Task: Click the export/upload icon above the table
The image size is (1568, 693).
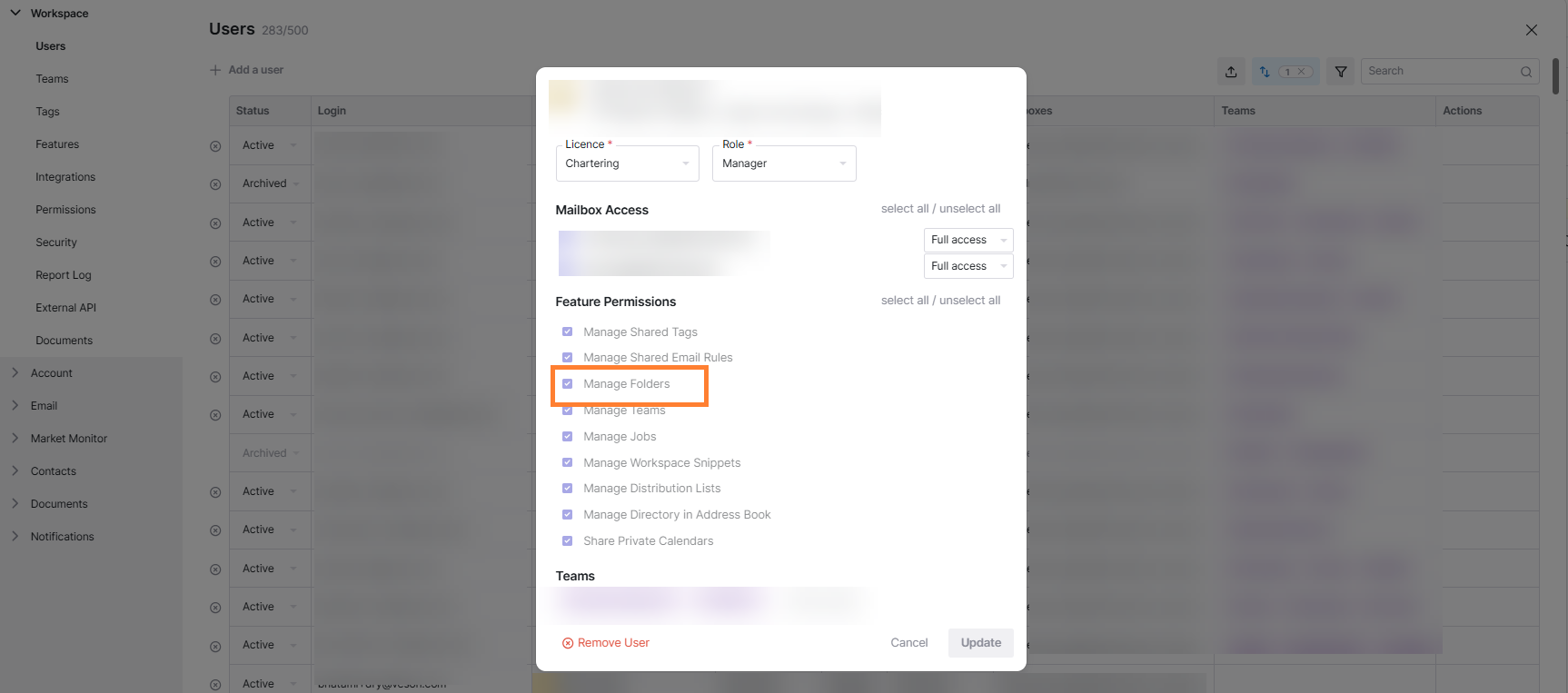Action: pos(1231,72)
